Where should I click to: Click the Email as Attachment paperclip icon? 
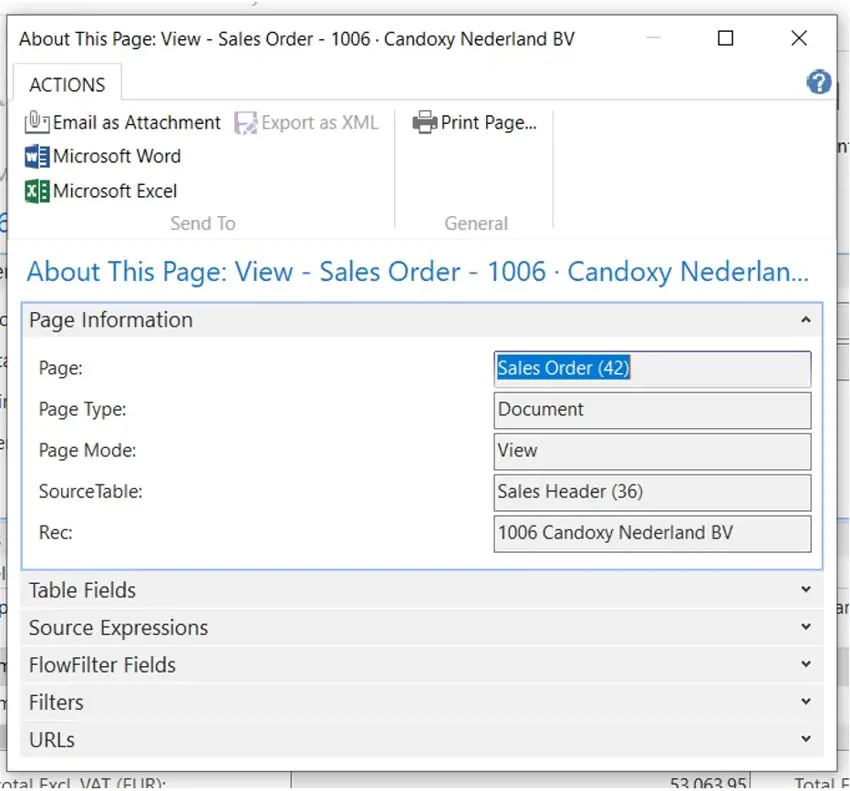click(37, 123)
